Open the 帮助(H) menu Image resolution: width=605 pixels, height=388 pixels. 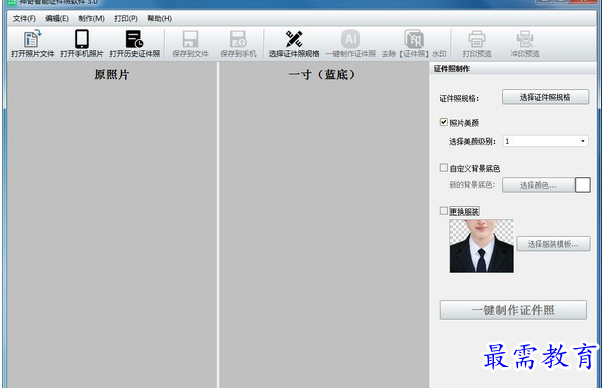[x=159, y=18]
